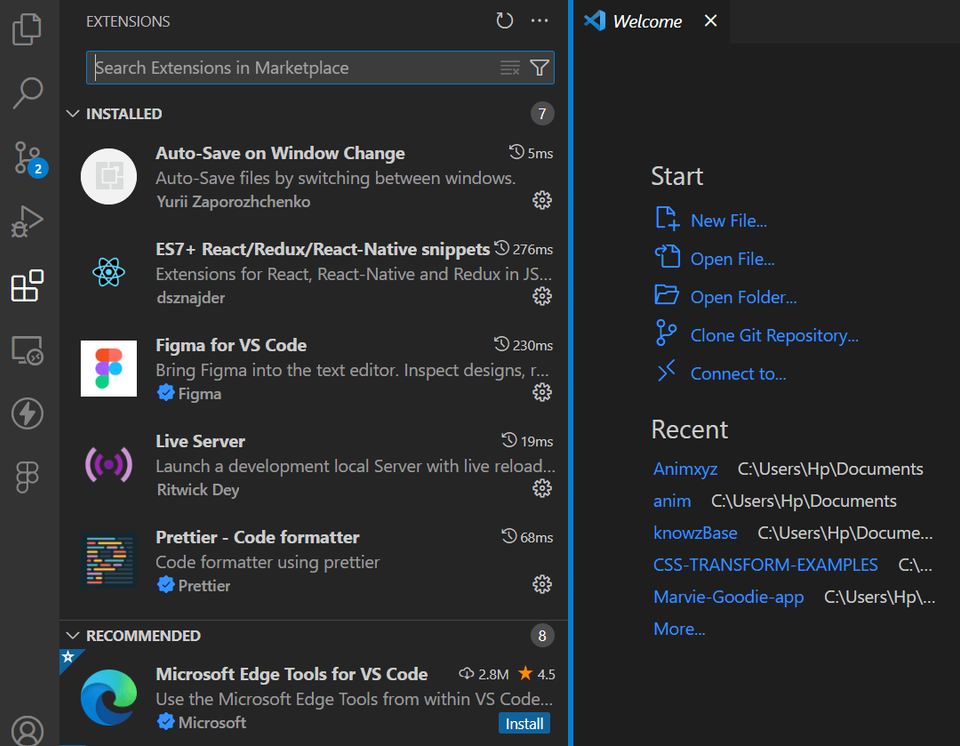Viewport: 960px width, 746px height.
Task: Open Extensions views and more actions menu
Action: 540,21
